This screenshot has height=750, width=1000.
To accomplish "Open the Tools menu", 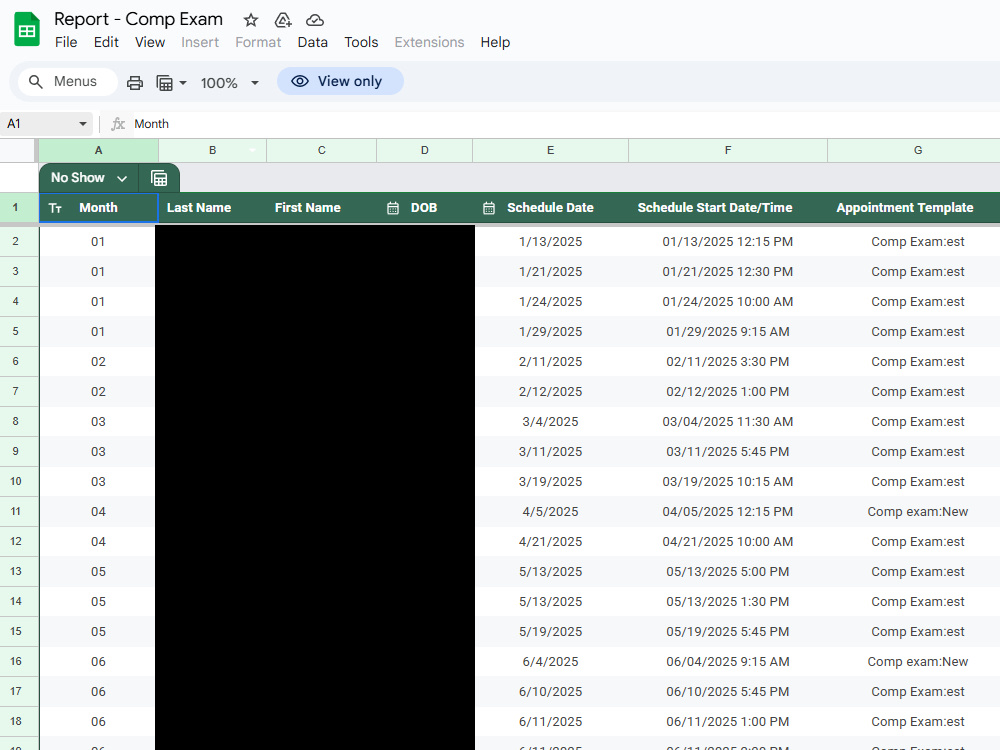I will tap(361, 42).
